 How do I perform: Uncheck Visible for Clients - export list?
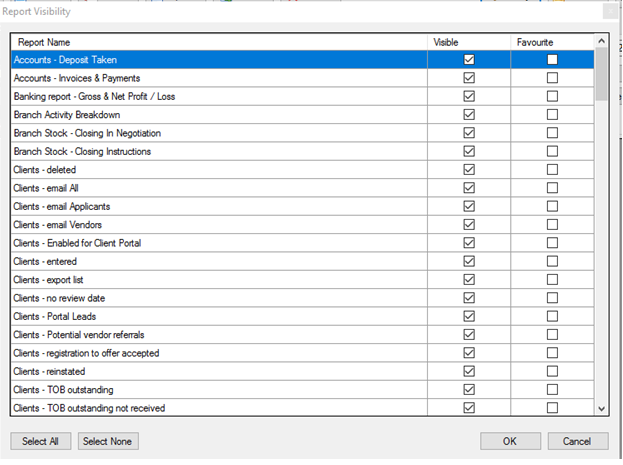coord(469,279)
